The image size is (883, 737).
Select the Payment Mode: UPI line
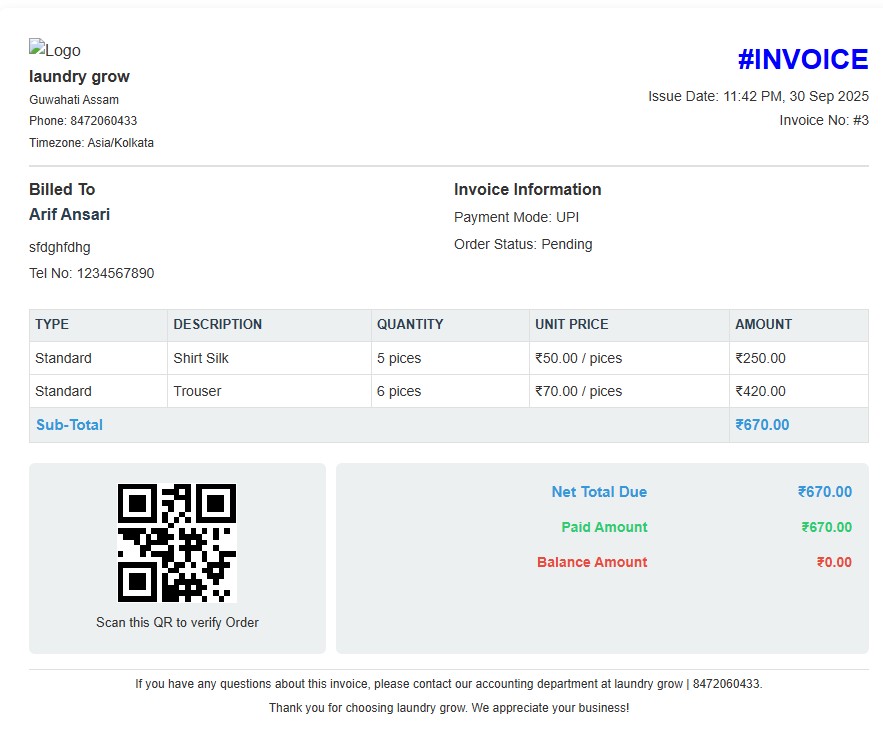tap(516, 217)
